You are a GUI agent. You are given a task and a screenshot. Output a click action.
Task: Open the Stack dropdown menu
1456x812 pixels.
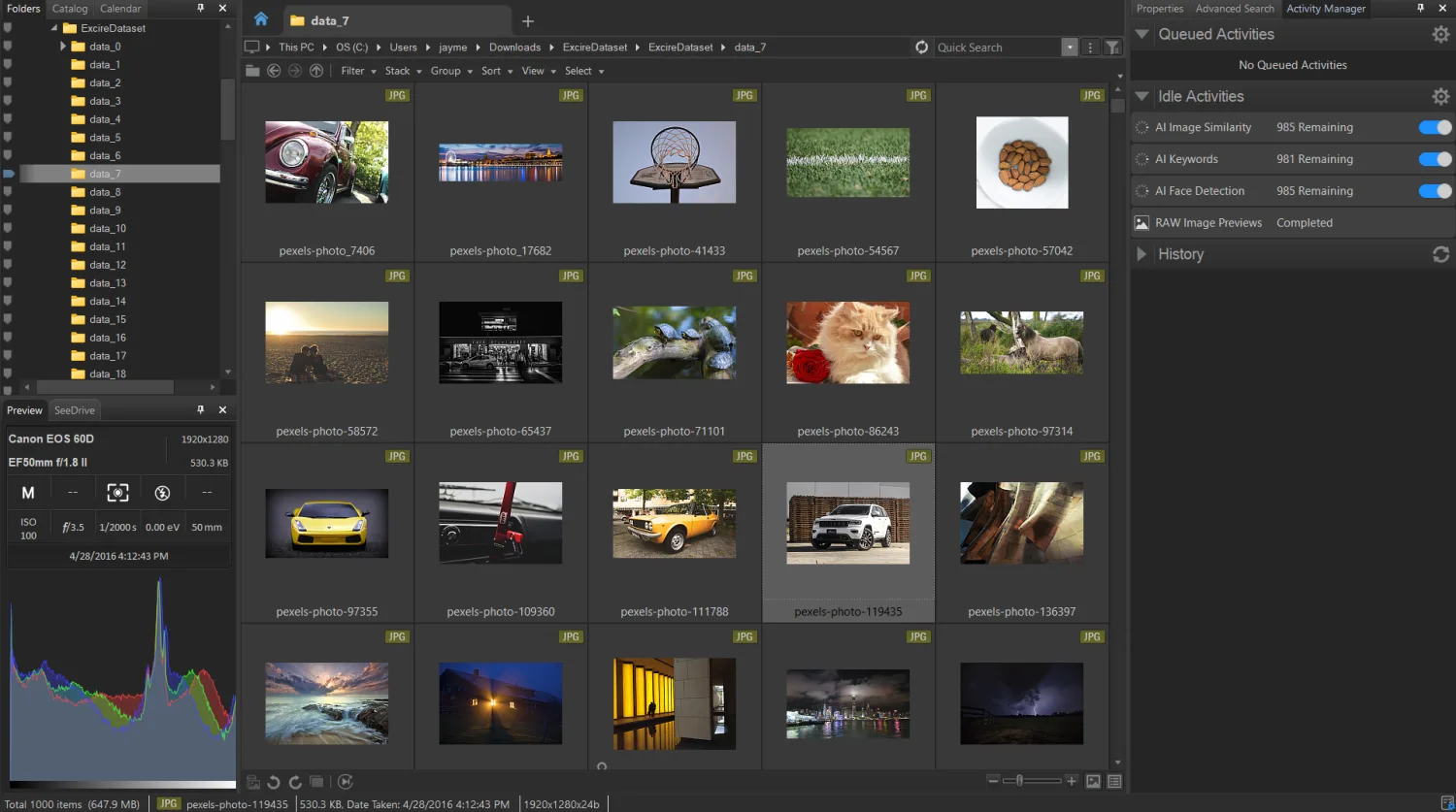coord(403,71)
